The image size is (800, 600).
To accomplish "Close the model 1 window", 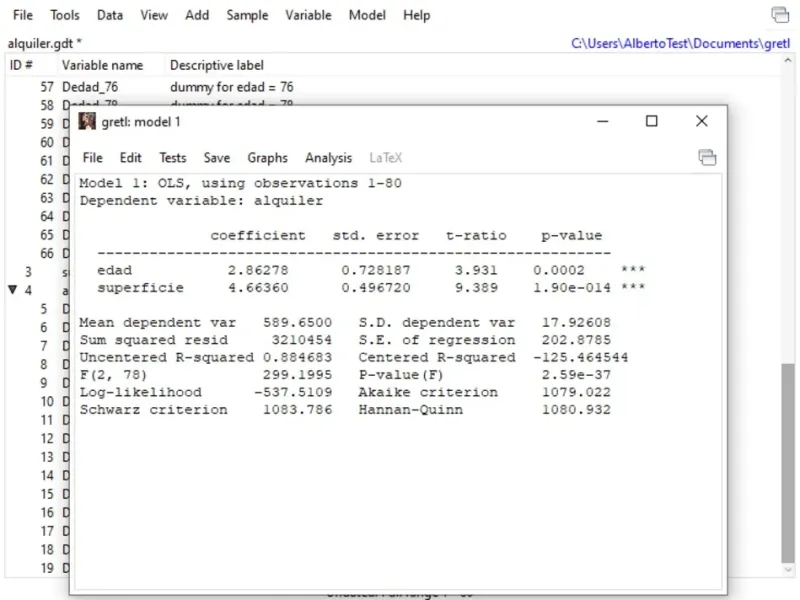I will (x=702, y=121).
